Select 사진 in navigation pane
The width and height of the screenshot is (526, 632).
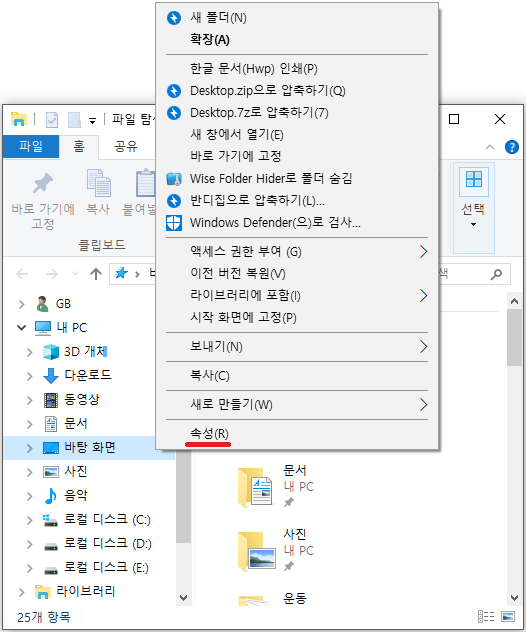pyautogui.click(x=75, y=471)
